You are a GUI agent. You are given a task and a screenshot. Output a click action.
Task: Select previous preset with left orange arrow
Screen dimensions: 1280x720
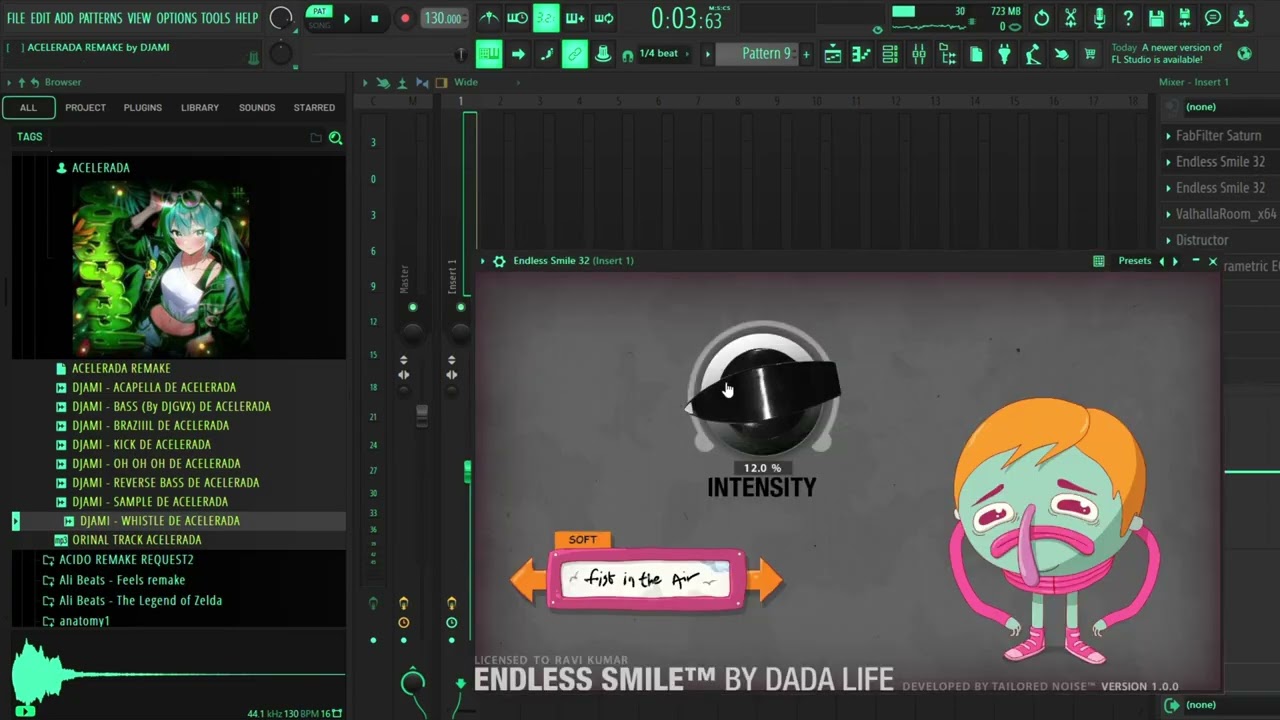(529, 580)
